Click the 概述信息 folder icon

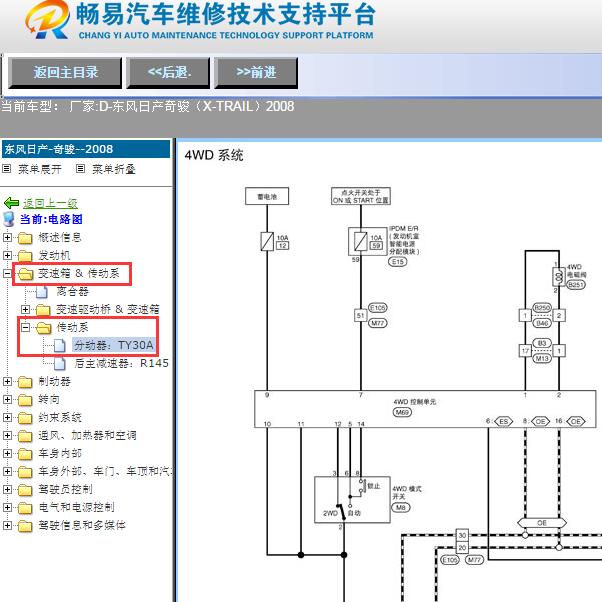click(x=25, y=238)
